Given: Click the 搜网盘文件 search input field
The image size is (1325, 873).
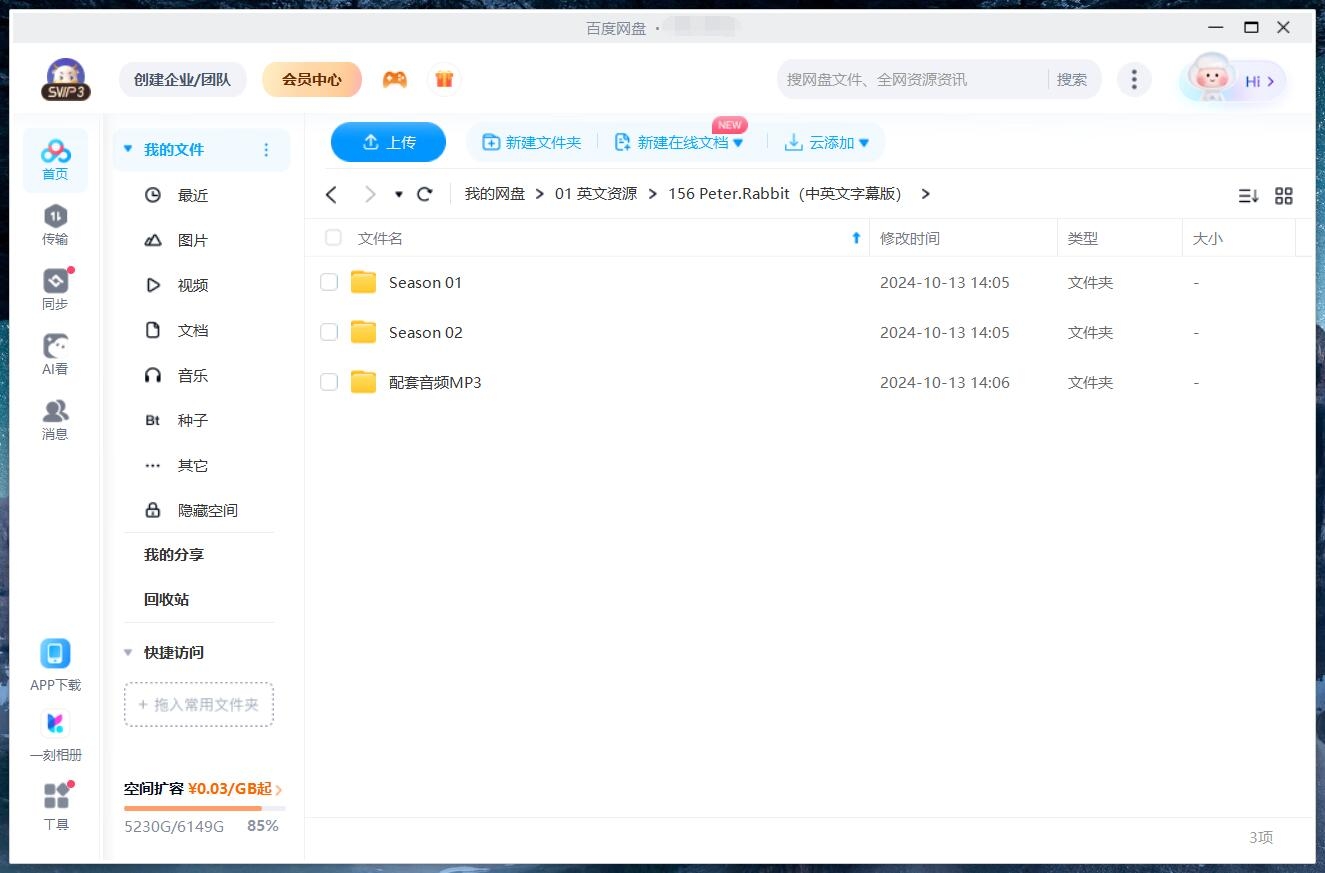Looking at the screenshot, I should (x=900, y=78).
